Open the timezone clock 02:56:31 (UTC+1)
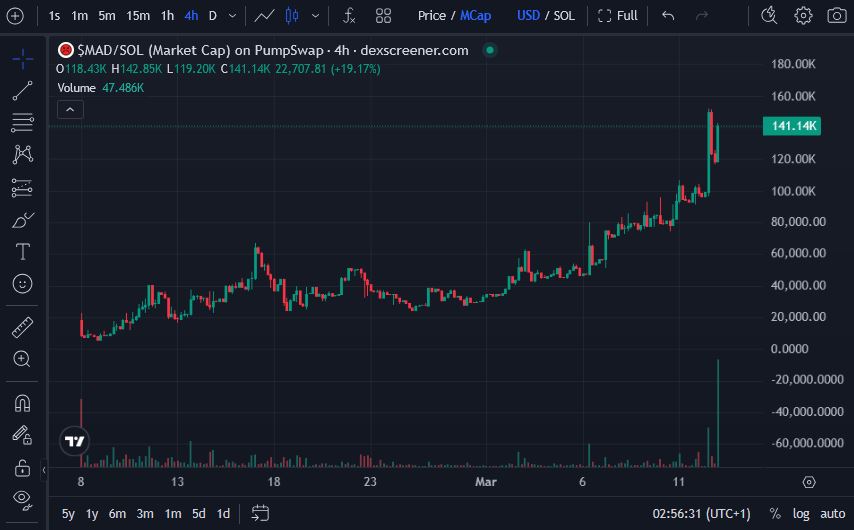 [702, 514]
